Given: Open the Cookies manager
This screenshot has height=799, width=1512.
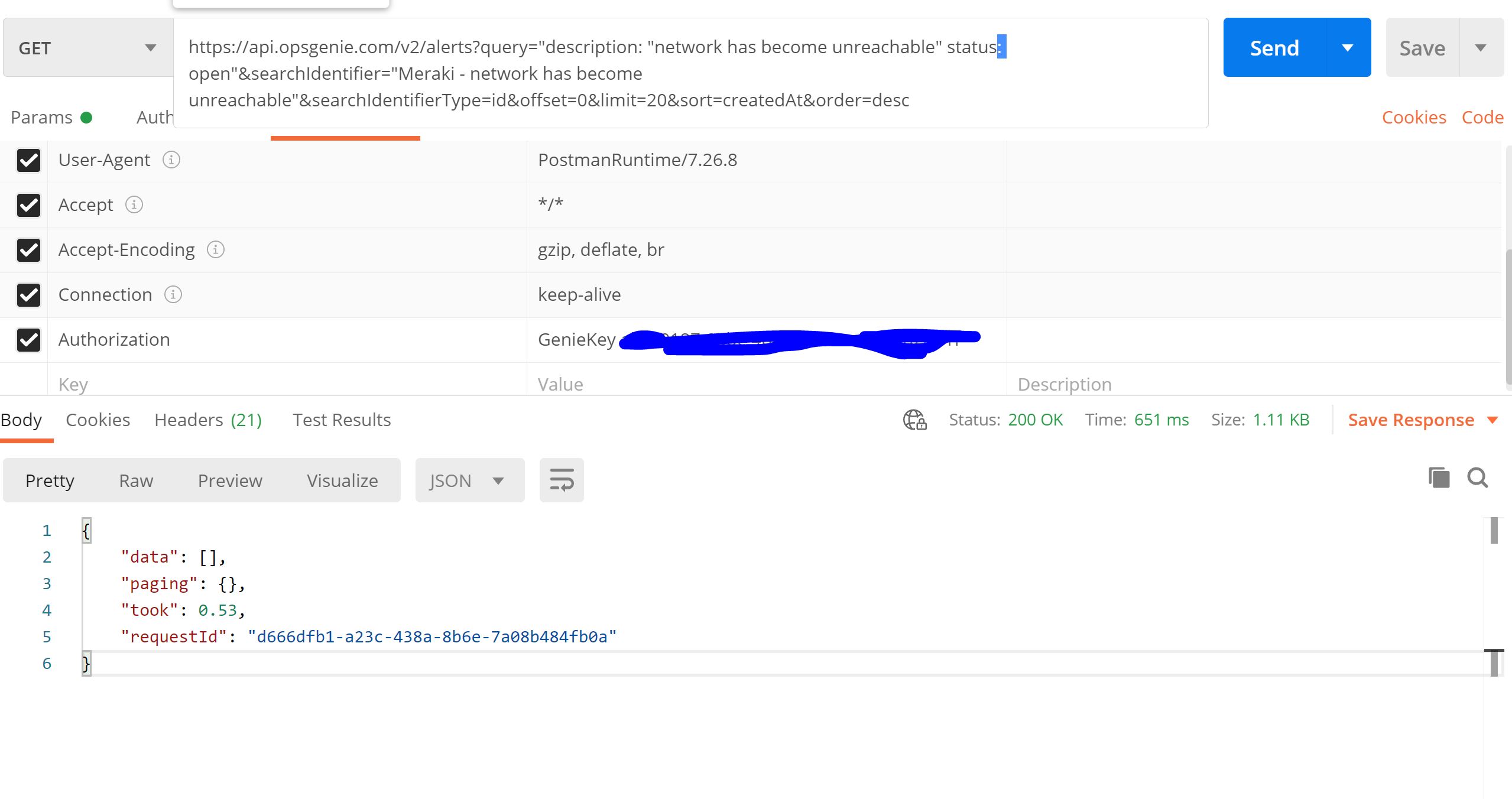Looking at the screenshot, I should pos(1413,117).
